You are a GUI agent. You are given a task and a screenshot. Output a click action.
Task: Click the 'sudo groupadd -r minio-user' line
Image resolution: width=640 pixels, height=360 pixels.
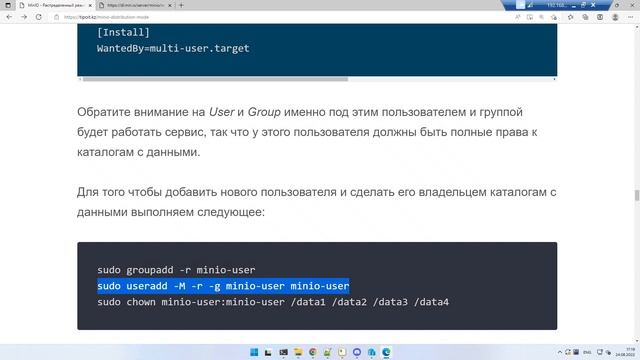click(x=176, y=270)
